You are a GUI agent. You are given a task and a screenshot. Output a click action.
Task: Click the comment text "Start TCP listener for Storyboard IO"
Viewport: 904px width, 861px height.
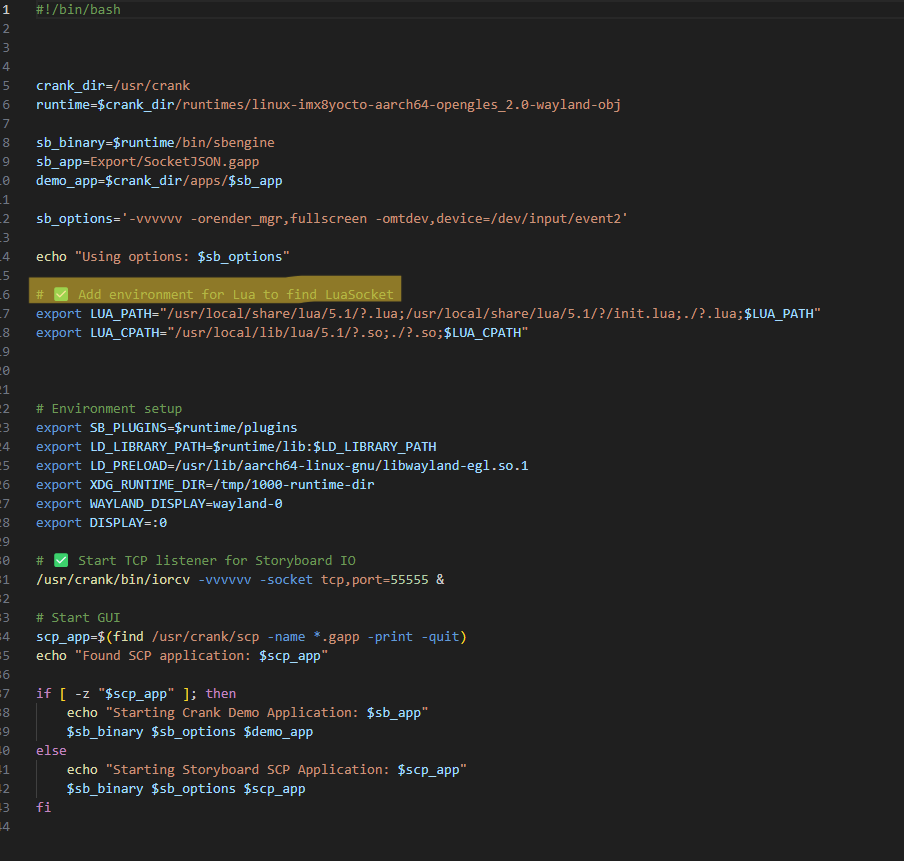(217, 561)
